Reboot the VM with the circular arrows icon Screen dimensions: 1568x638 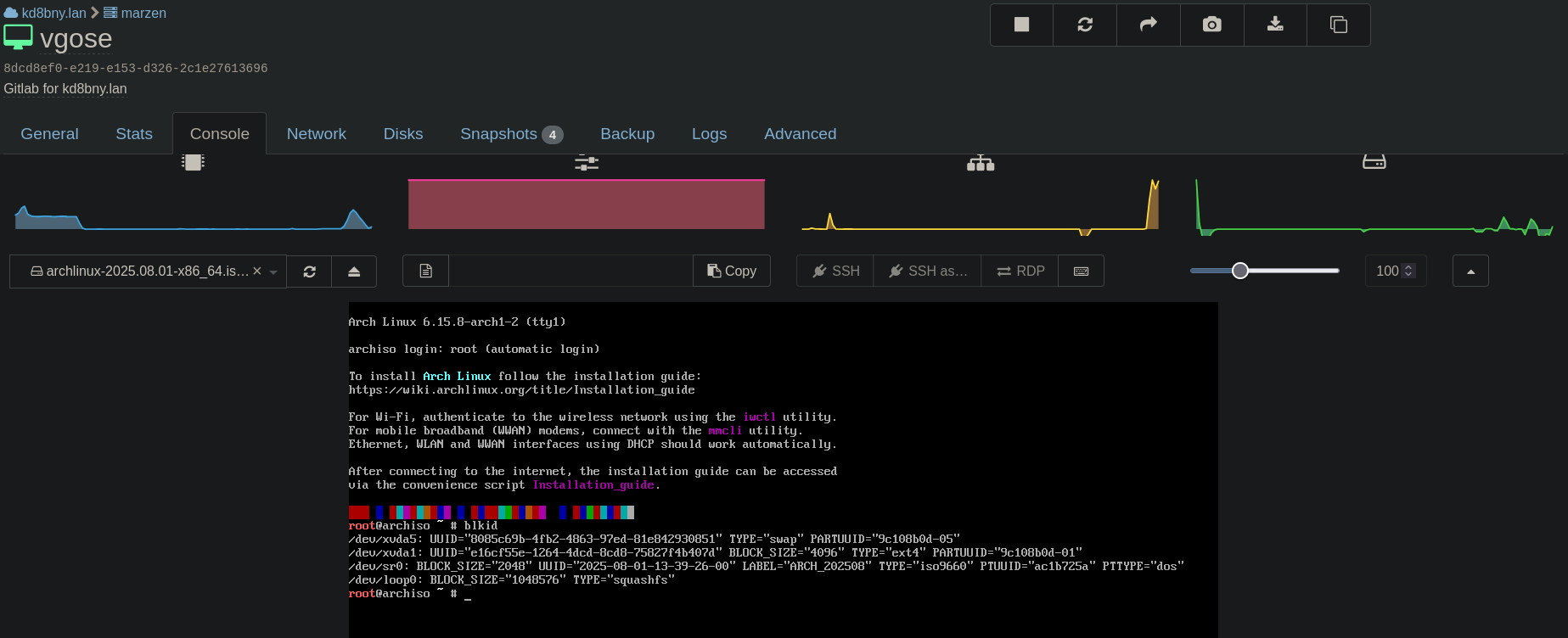coord(1085,25)
